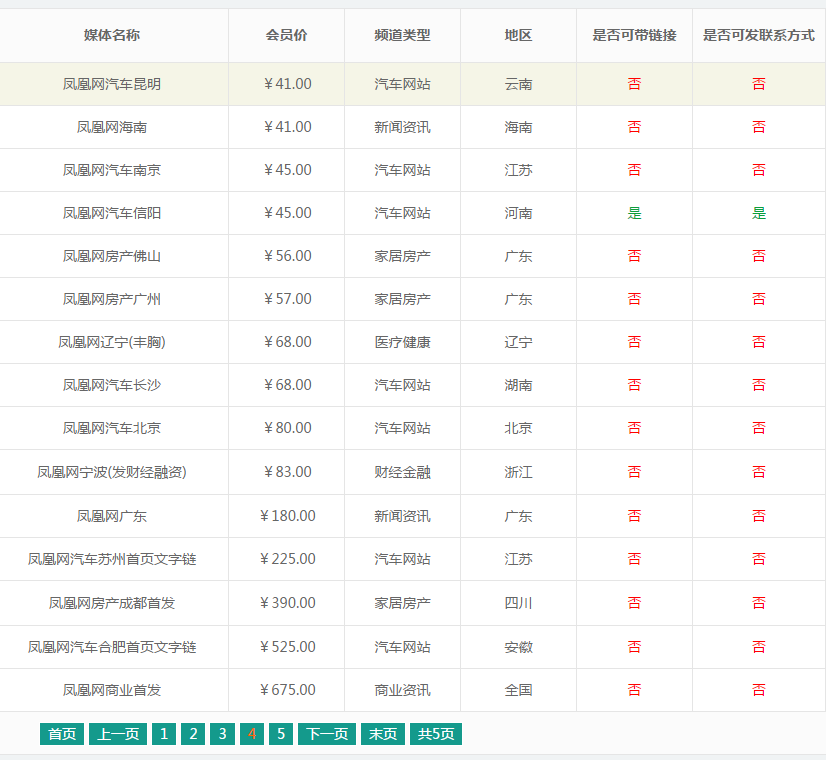Click the 下一页 next page button

point(326,733)
